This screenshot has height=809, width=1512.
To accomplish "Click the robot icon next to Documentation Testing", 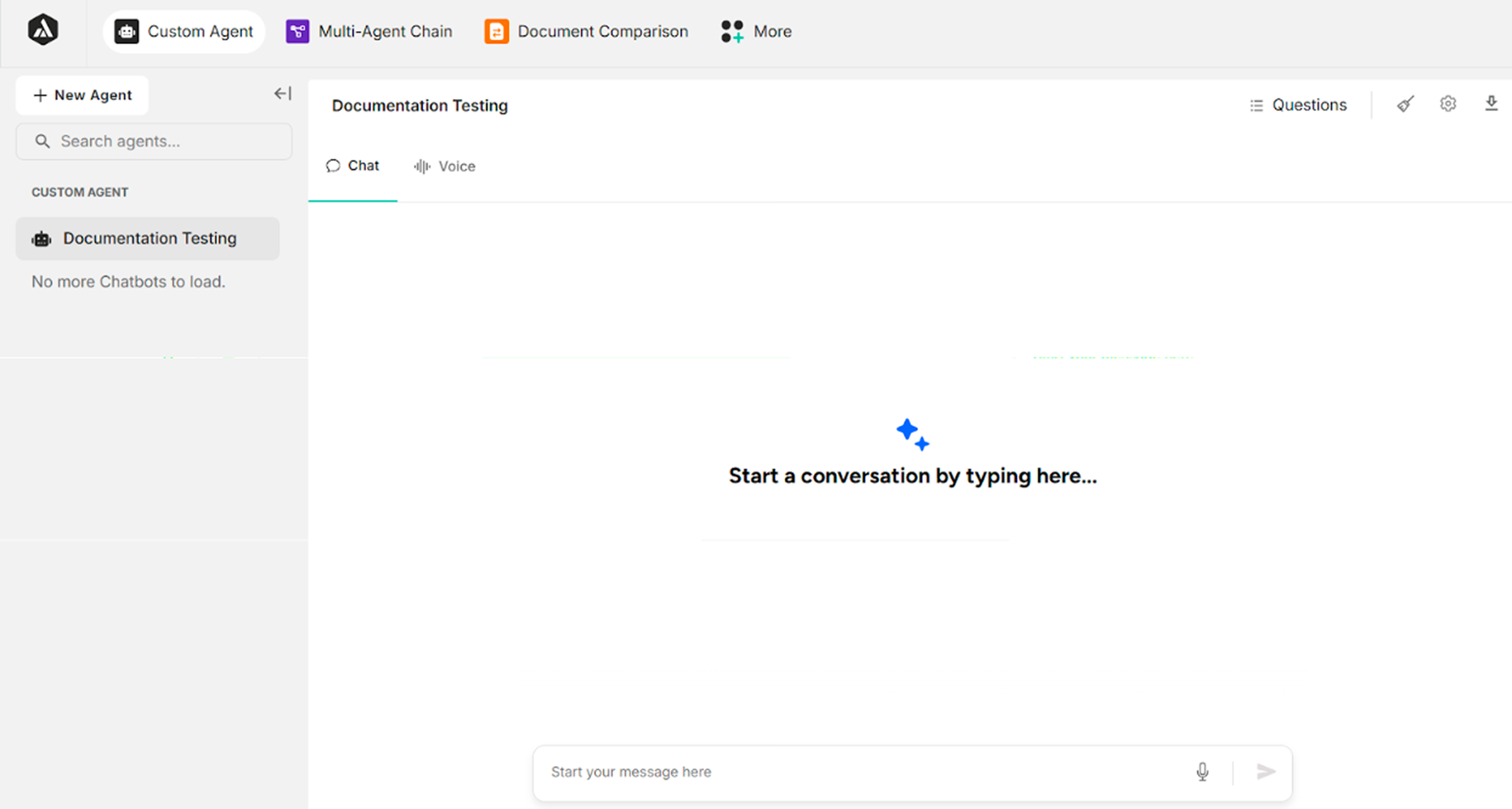I will pyautogui.click(x=41, y=238).
